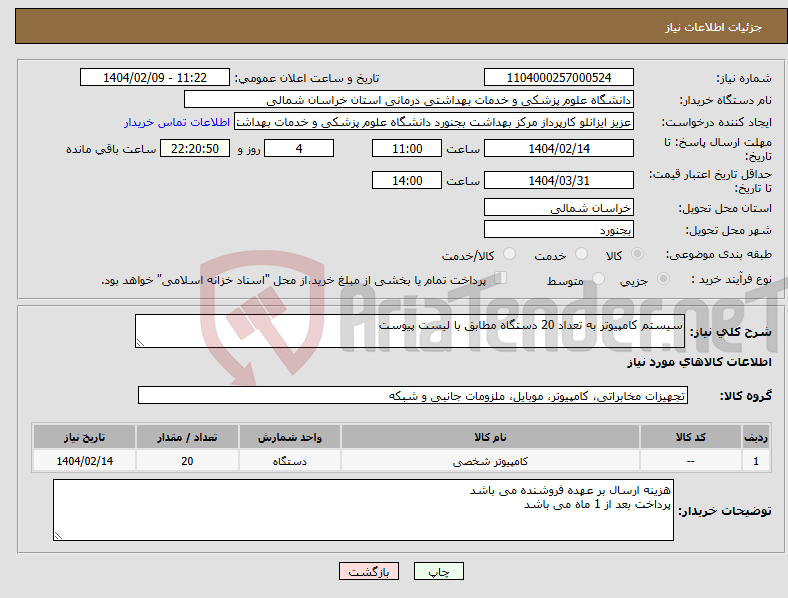Click the buyer organization name field
This screenshot has width=788, height=598.
coord(409,99)
